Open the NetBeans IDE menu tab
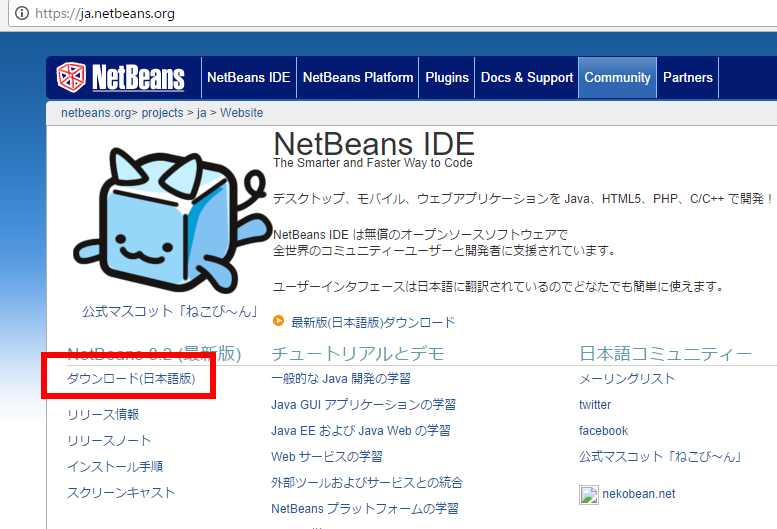Image resolution: width=777 pixels, height=529 pixels. point(249,78)
